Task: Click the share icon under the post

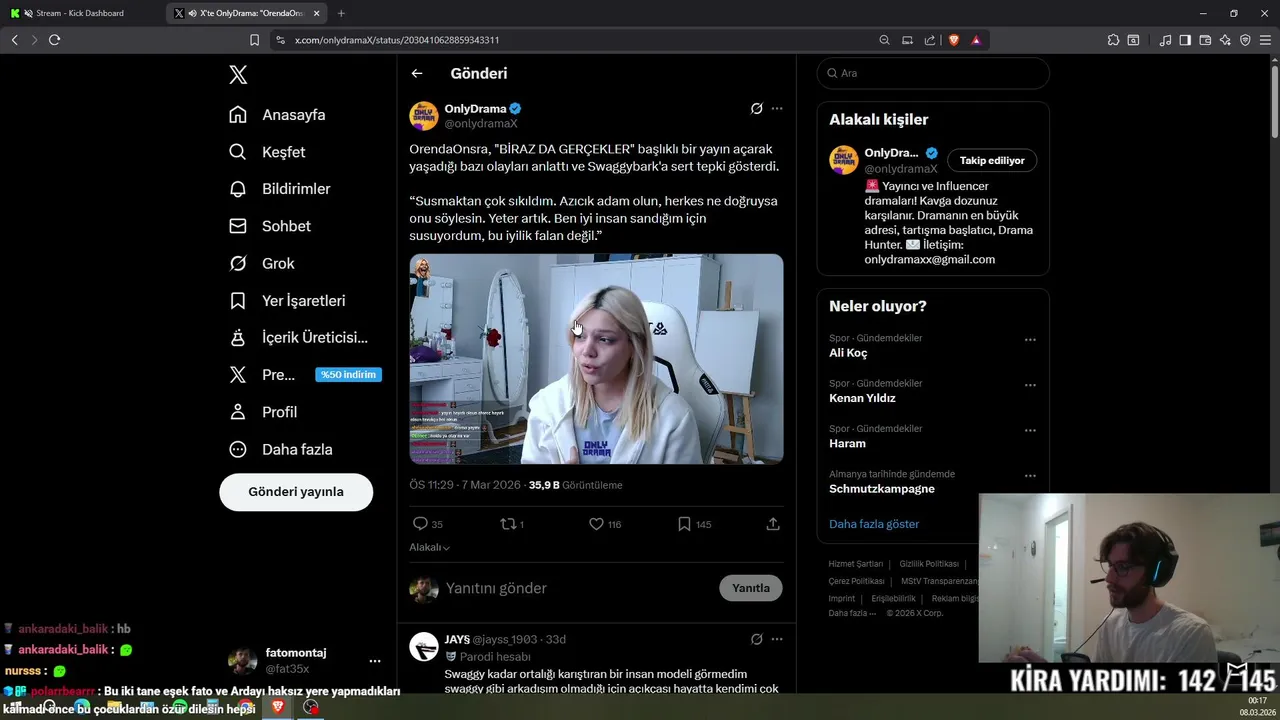Action: coord(773,524)
